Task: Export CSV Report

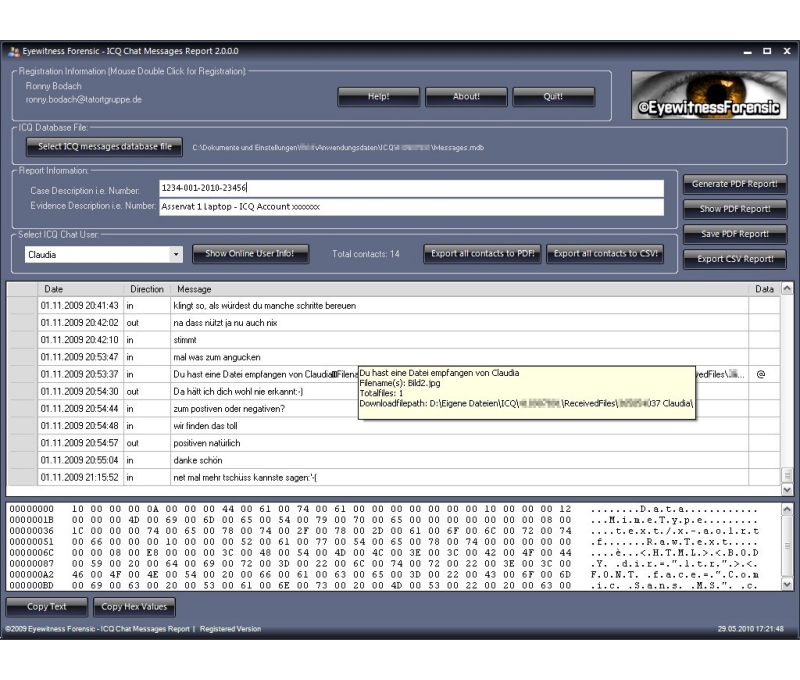Action: point(735,259)
